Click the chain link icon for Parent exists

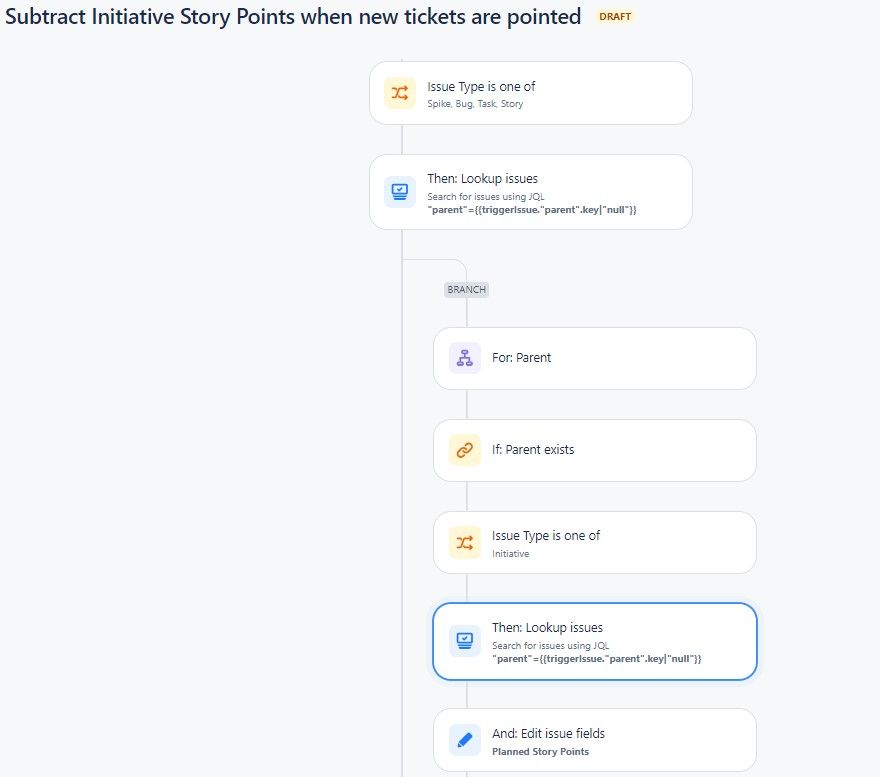464,450
